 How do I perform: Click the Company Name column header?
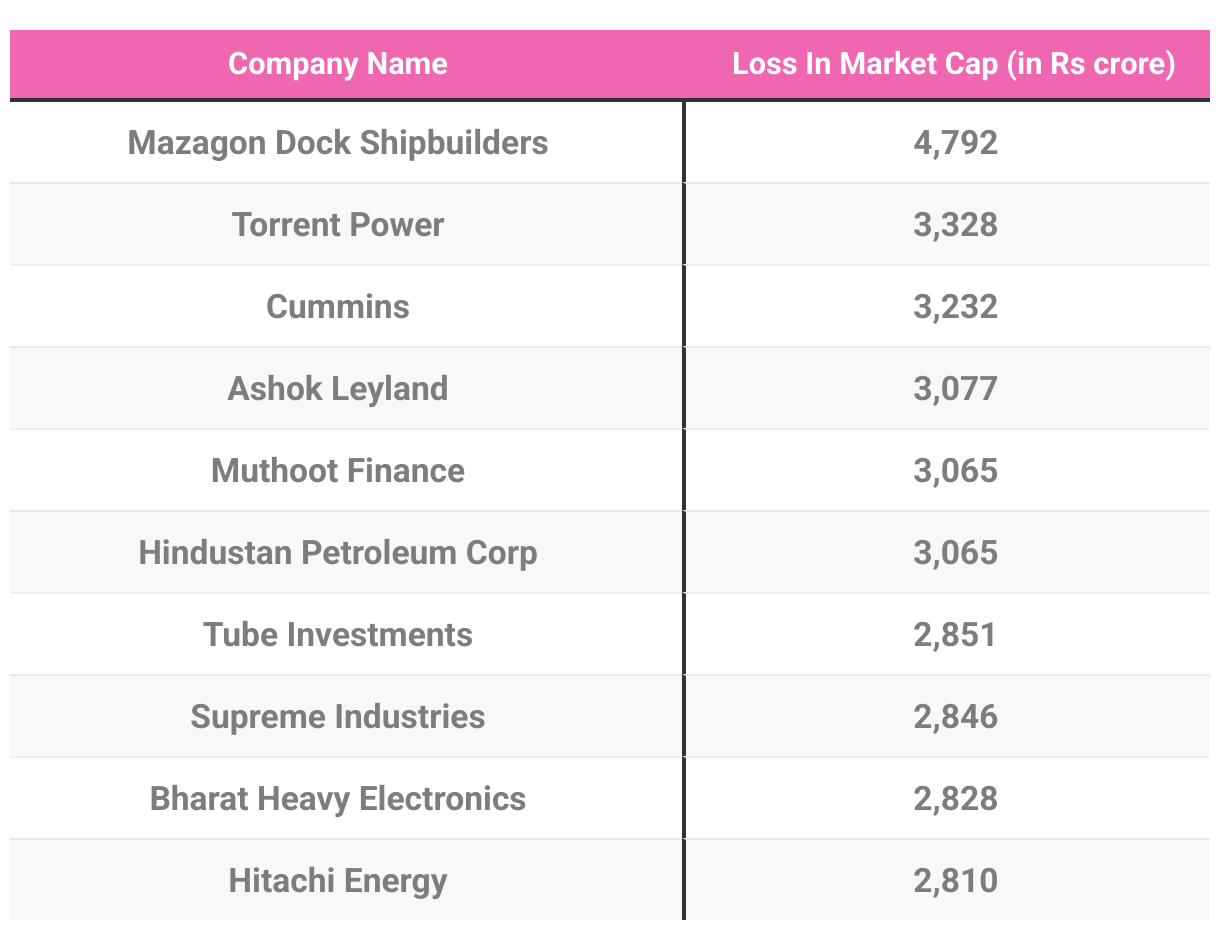[338, 64]
